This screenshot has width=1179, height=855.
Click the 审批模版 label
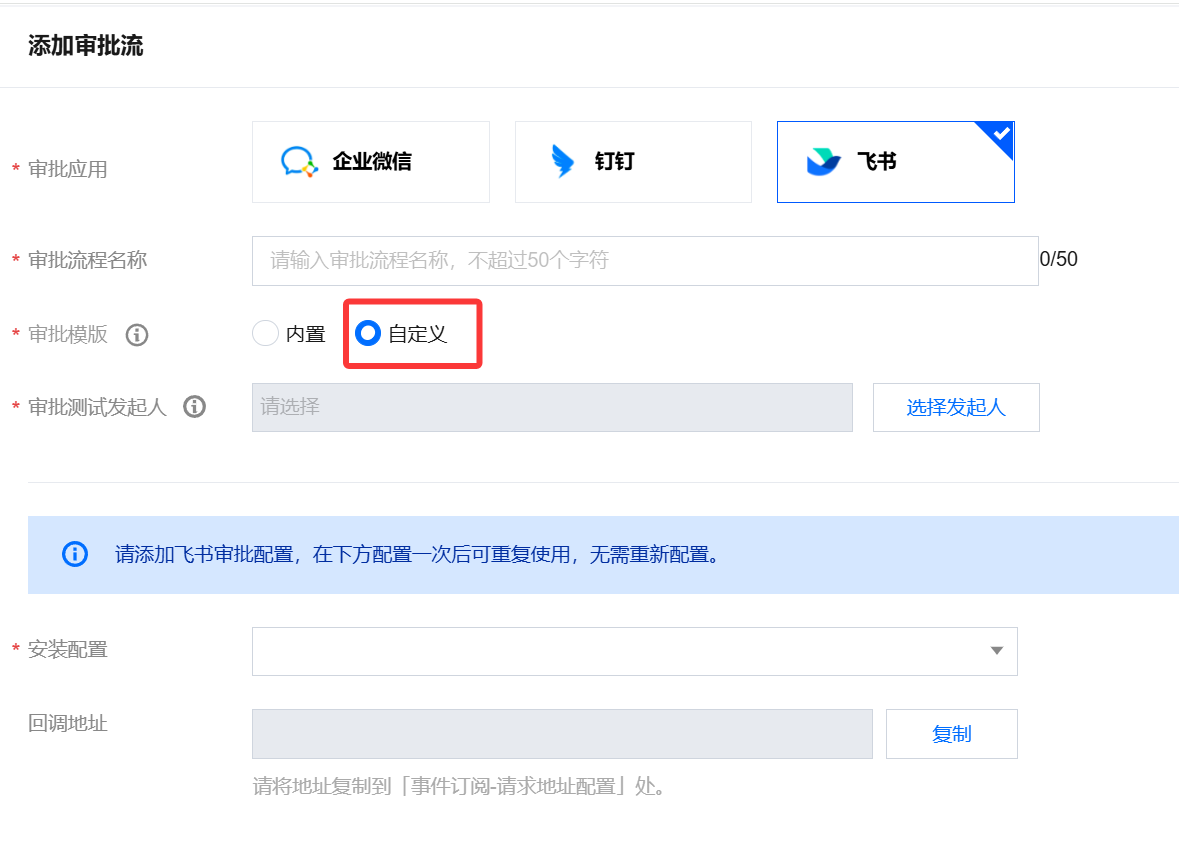[68, 335]
